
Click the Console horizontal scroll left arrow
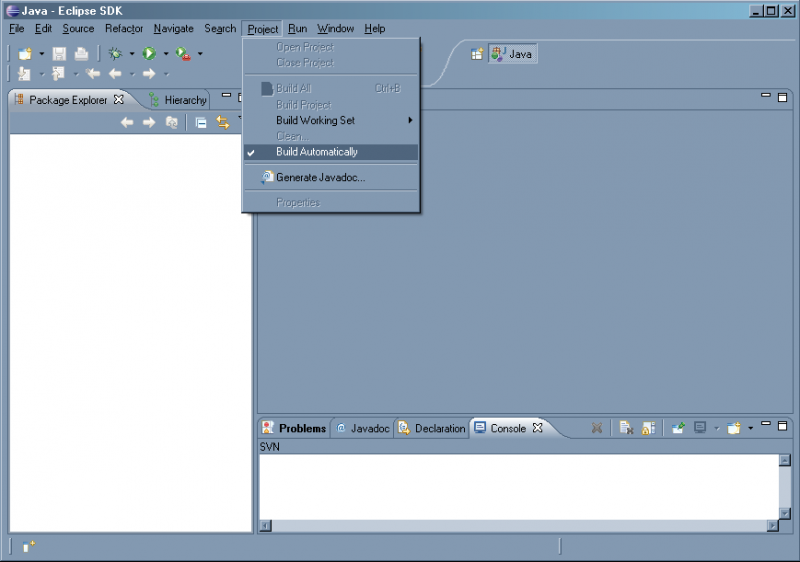[265, 525]
